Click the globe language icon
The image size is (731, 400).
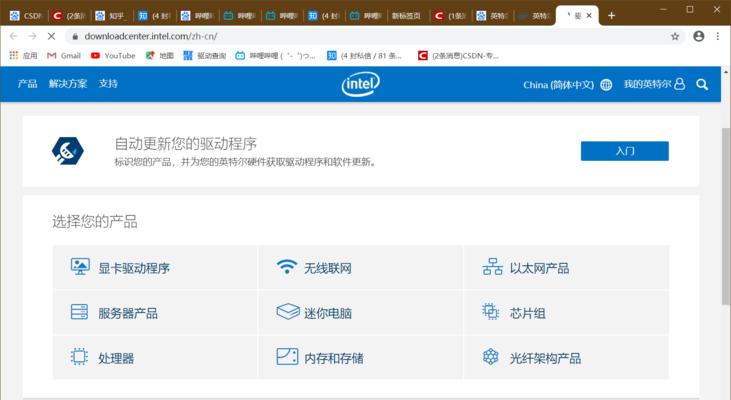click(x=606, y=85)
